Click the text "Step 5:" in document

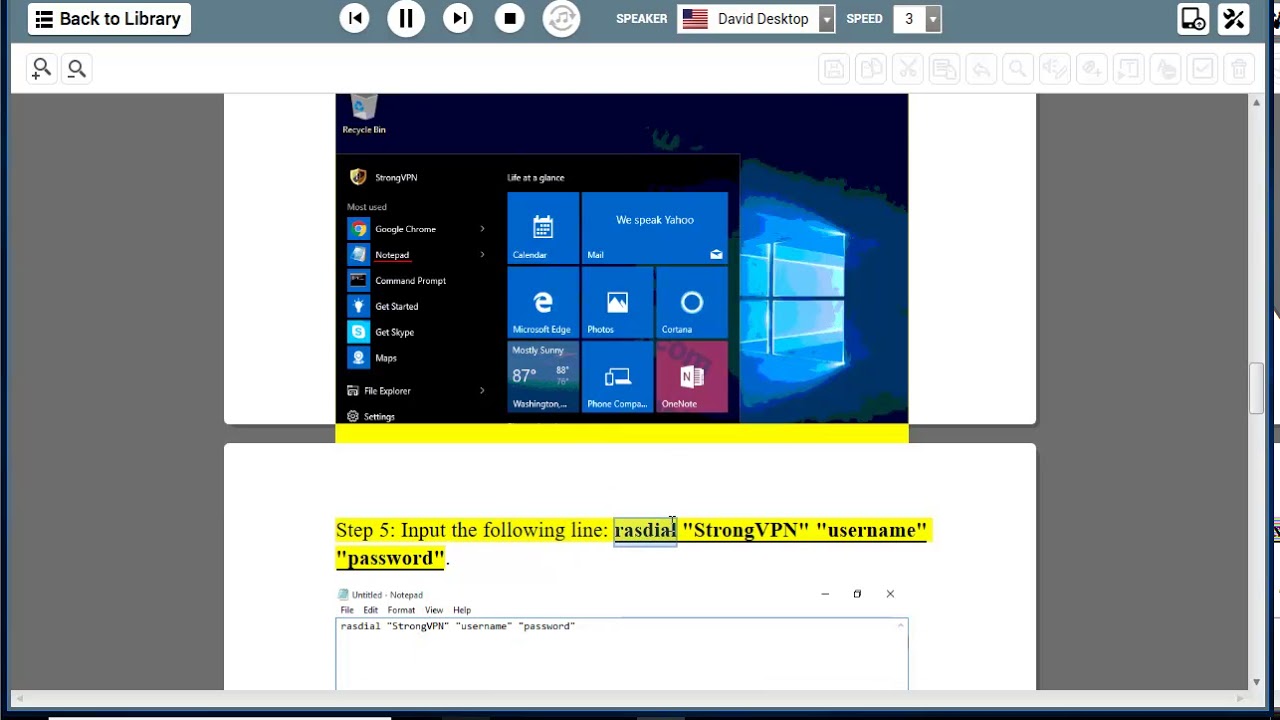pos(365,530)
